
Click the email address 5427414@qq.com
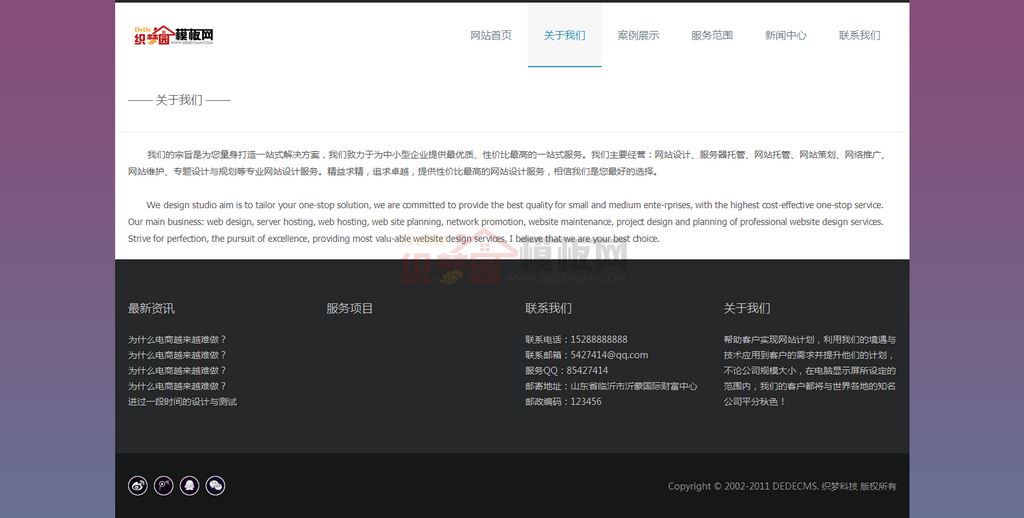coord(609,355)
